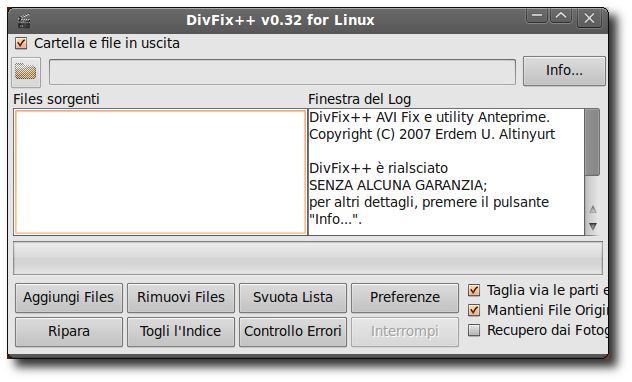
Task: Minimize the DivFix++ window
Action: pos(536,17)
